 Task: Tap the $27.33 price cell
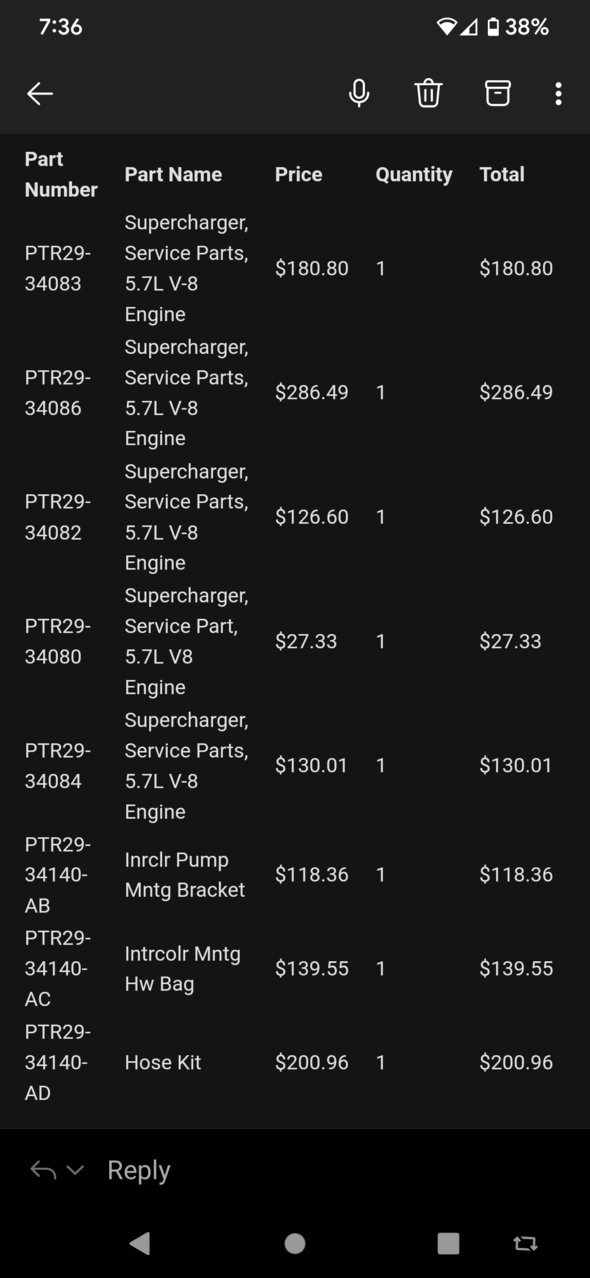(306, 641)
